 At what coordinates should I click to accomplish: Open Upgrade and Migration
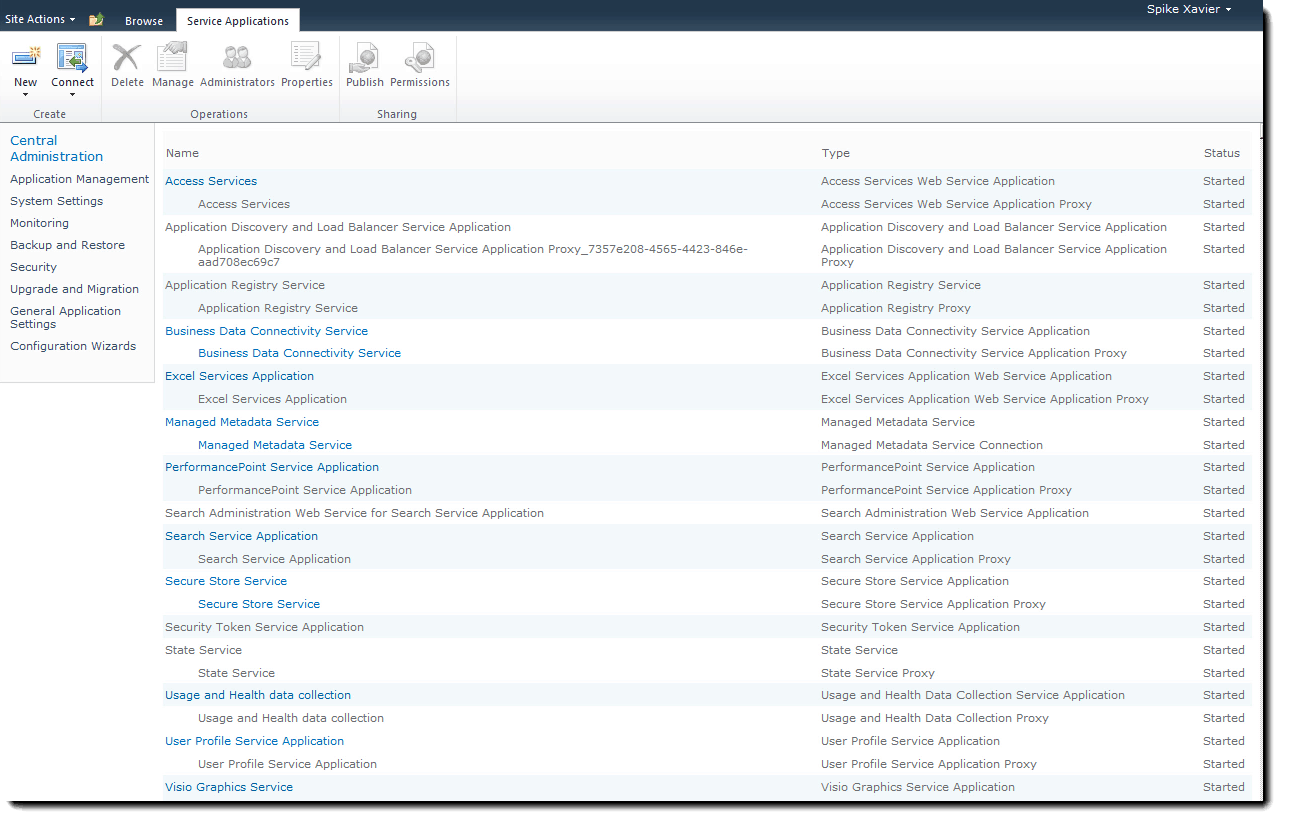(74, 289)
